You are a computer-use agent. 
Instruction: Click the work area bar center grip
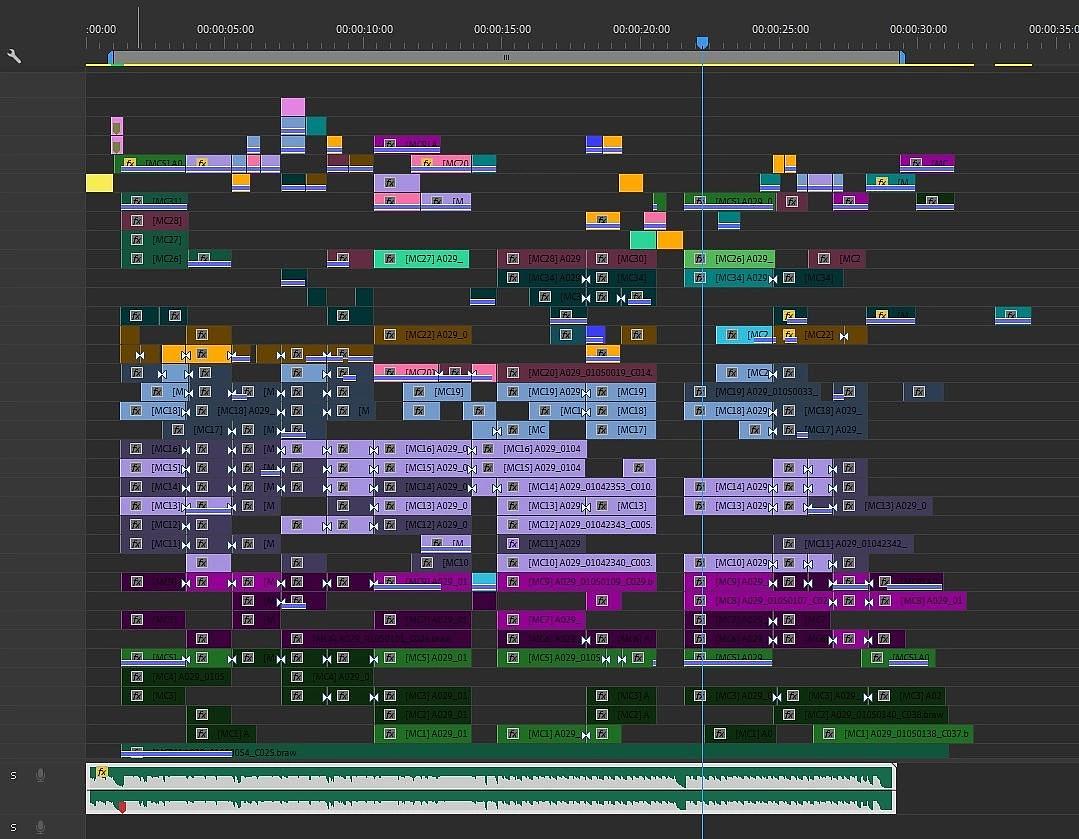(x=506, y=58)
